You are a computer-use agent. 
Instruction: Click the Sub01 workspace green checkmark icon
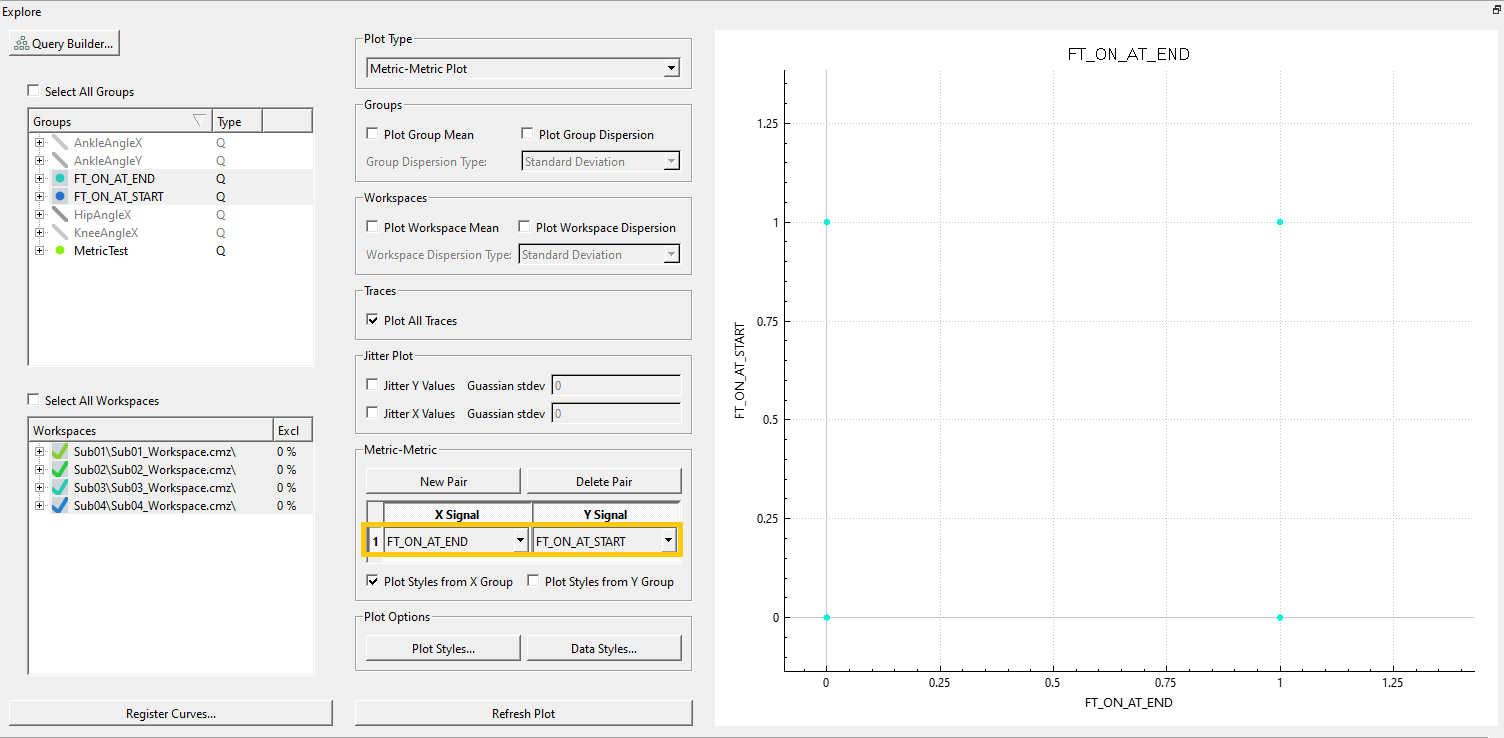coord(60,452)
